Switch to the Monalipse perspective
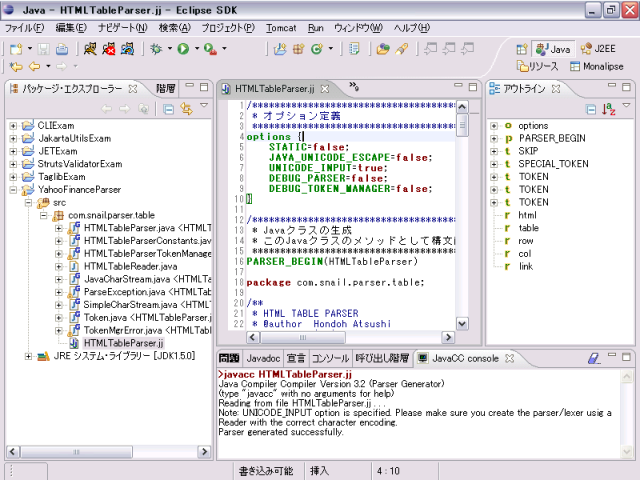Image resolution: width=640 pixels, height=480 pixels. 601,66
